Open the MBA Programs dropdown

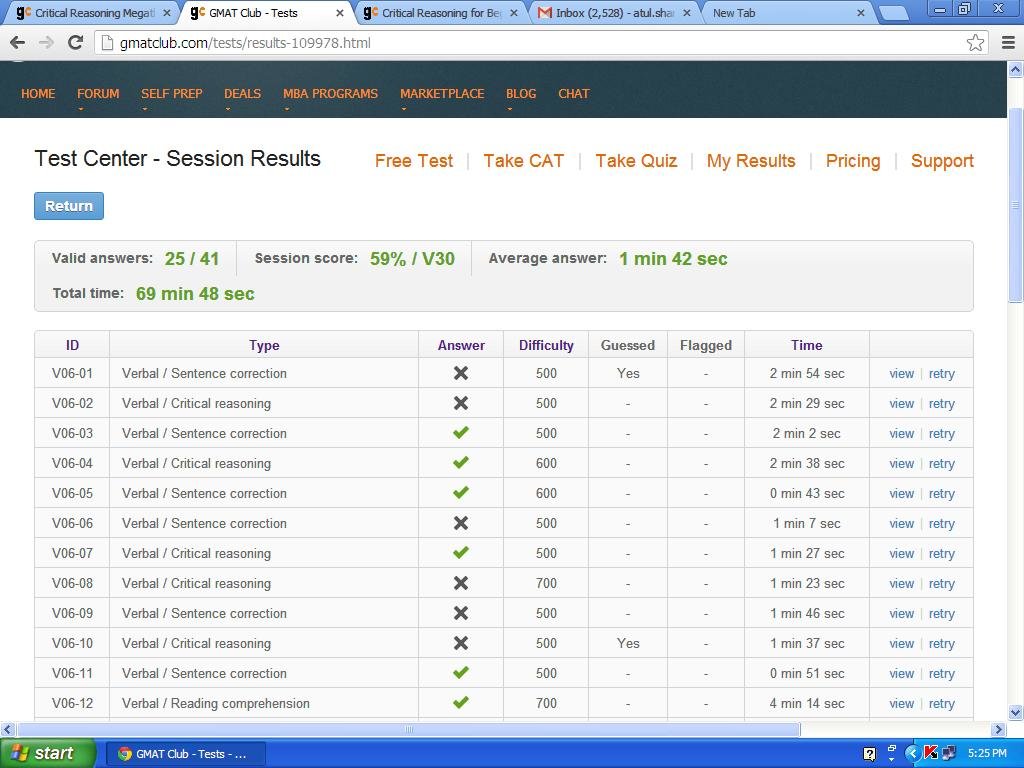click(330, 94)
